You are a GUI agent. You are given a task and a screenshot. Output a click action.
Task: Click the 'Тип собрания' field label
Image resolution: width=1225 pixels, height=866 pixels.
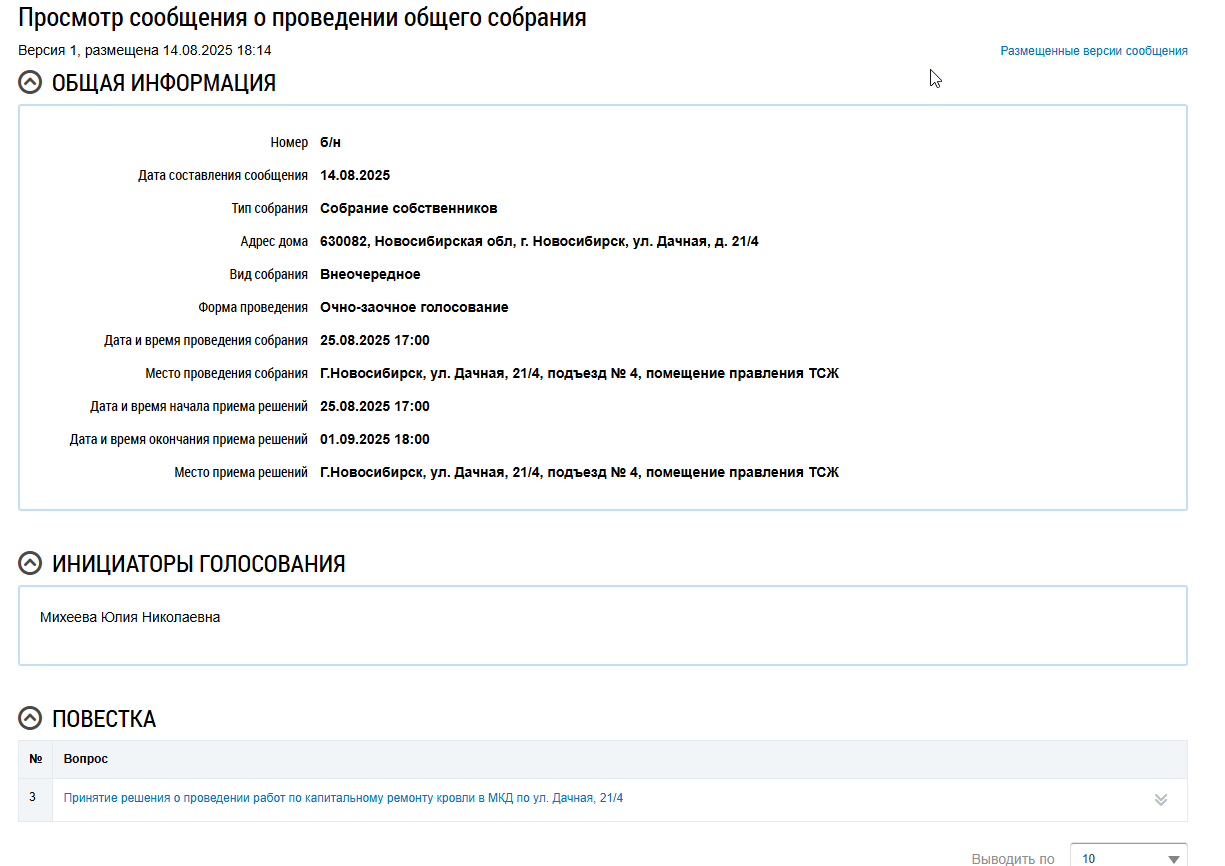(270, 209)
